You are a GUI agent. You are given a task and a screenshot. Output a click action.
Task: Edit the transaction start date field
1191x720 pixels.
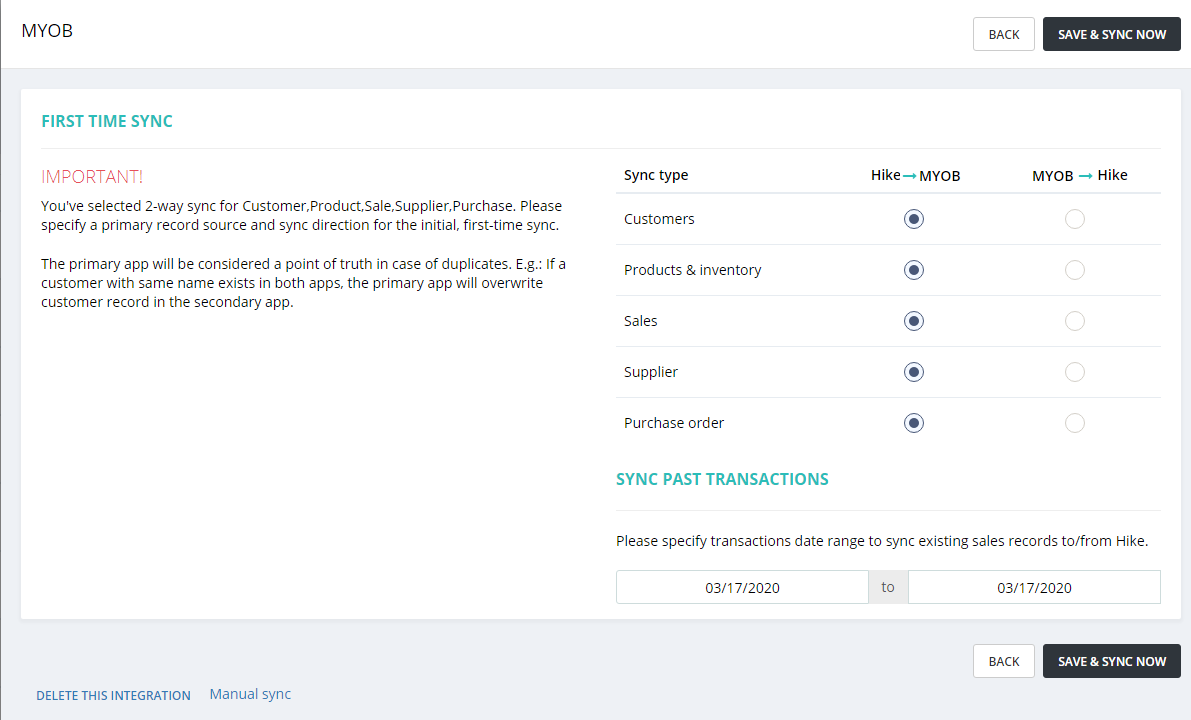point(742,587)
